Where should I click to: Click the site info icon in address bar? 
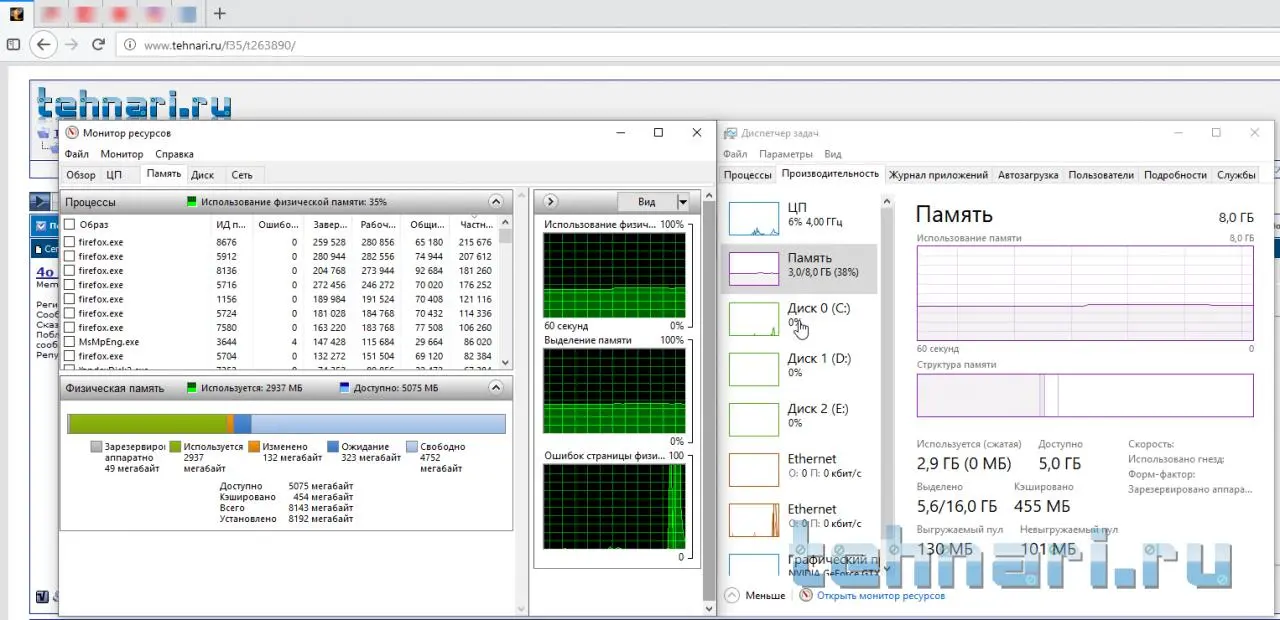[129, 45]
